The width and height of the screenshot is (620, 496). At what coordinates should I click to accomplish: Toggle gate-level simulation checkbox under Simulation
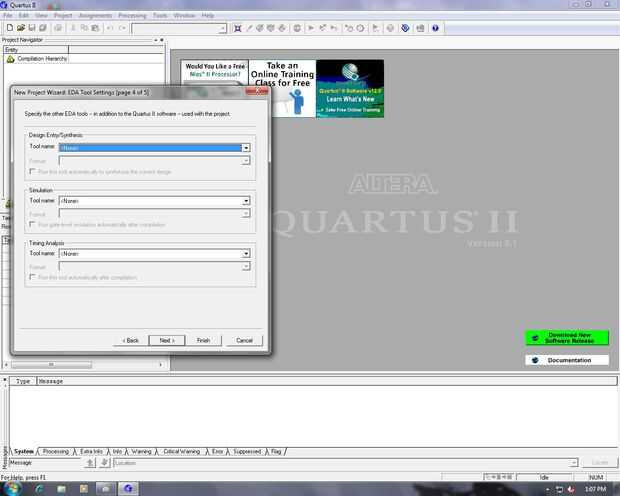click(32, 224)
